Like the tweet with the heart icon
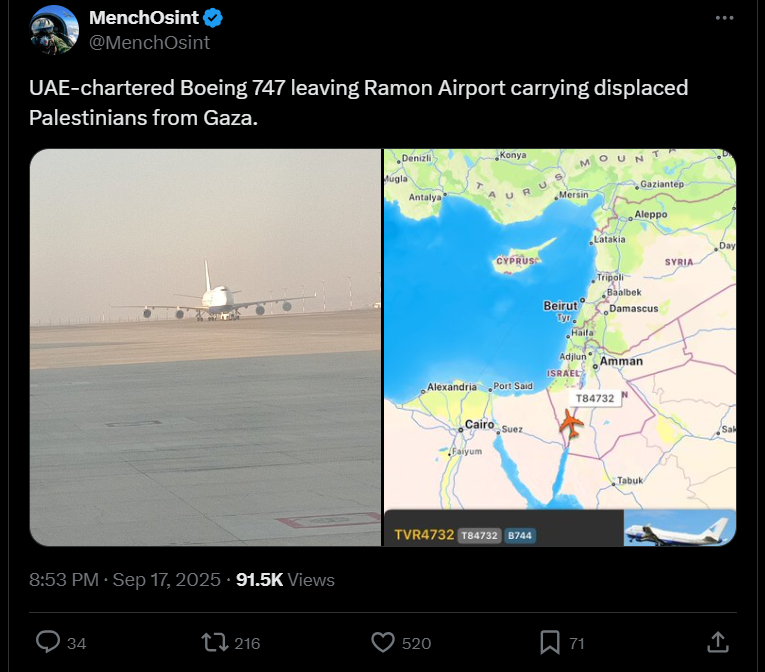The image size is (765, 672). pyautogui.click(x=383, y=641)
